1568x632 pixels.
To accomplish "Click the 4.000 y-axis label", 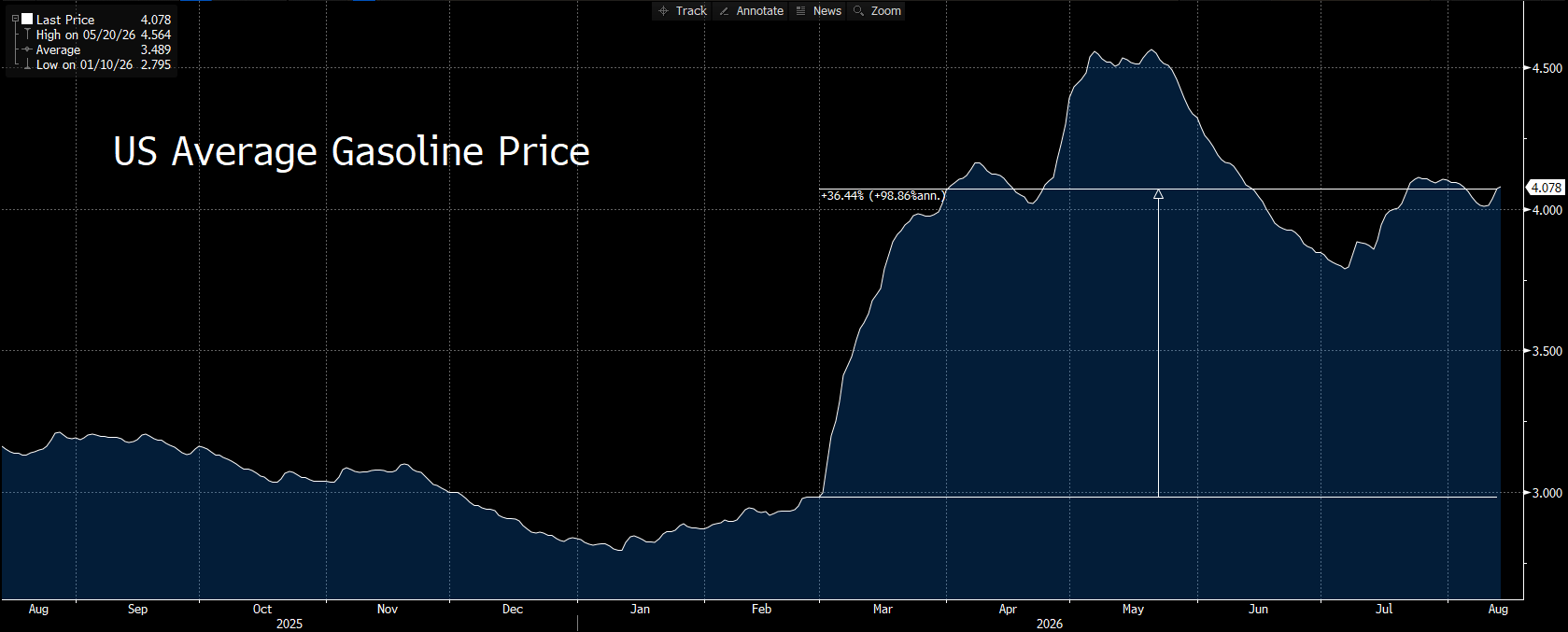I will (x=1547, y=210).
